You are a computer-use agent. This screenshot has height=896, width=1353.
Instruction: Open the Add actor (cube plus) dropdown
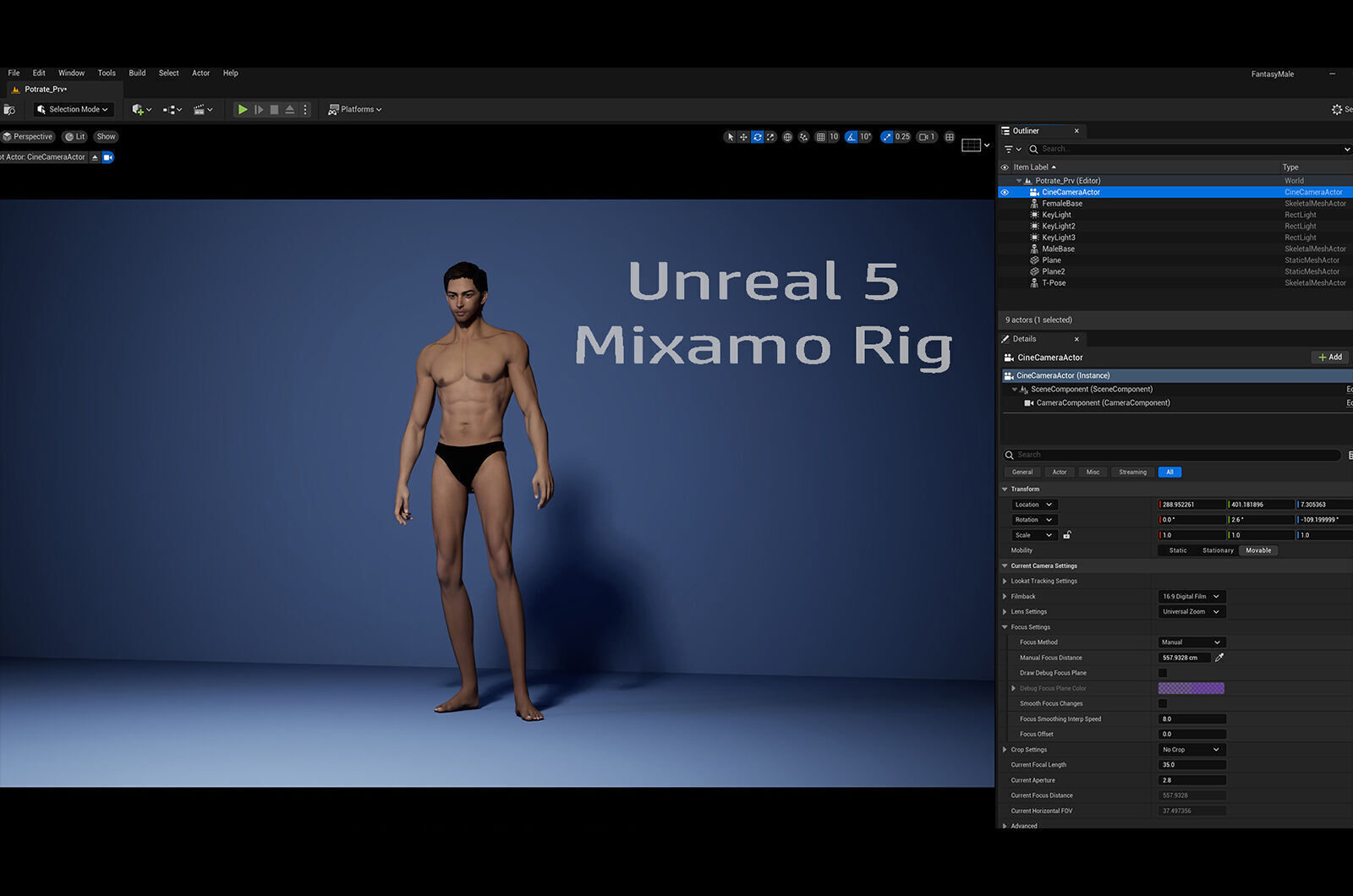[x=142, y=109]
